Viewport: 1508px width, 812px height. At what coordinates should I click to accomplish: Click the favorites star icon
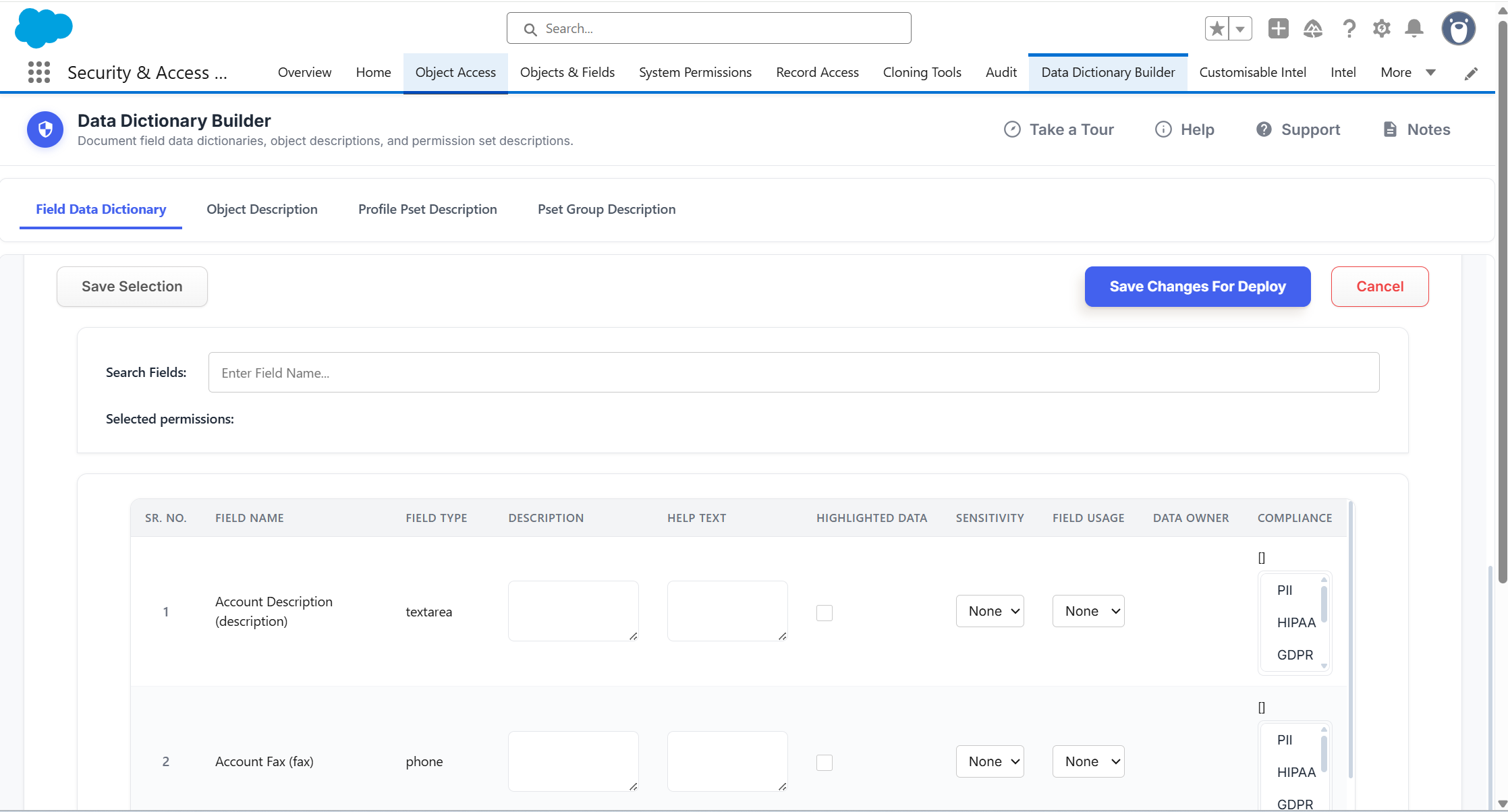click(1217, 28)
